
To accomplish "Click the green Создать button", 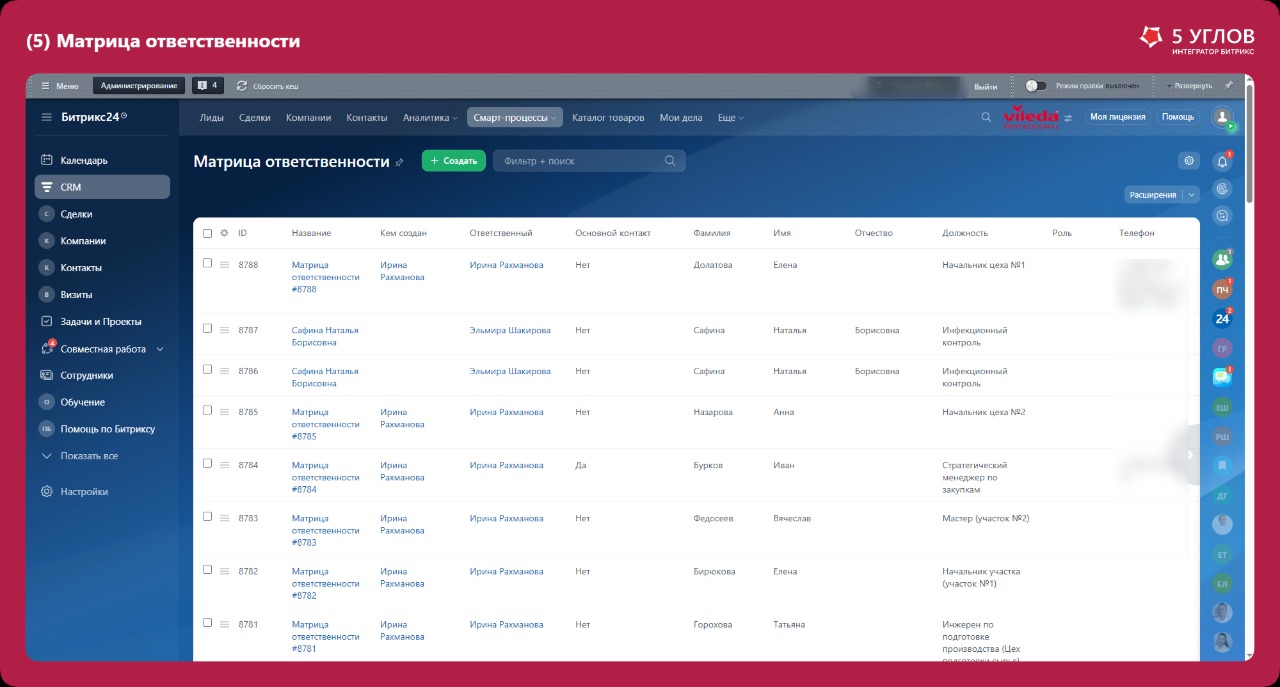I will [454, 161].
